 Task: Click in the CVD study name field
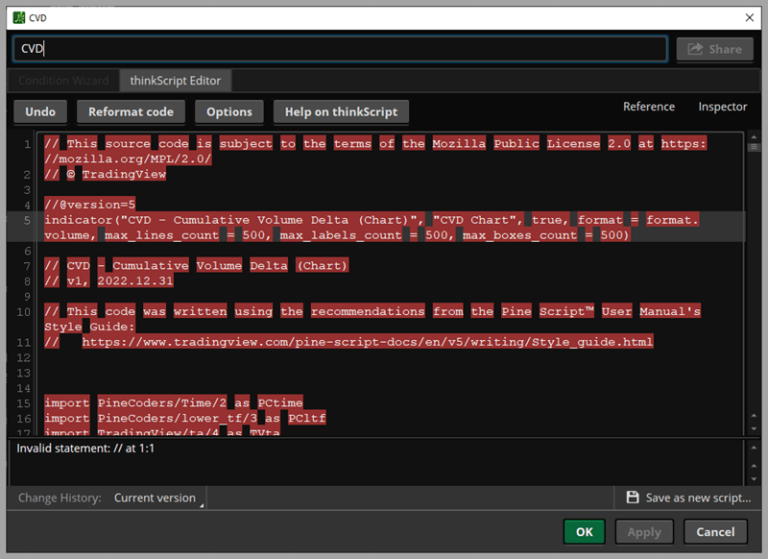point(340,49)
